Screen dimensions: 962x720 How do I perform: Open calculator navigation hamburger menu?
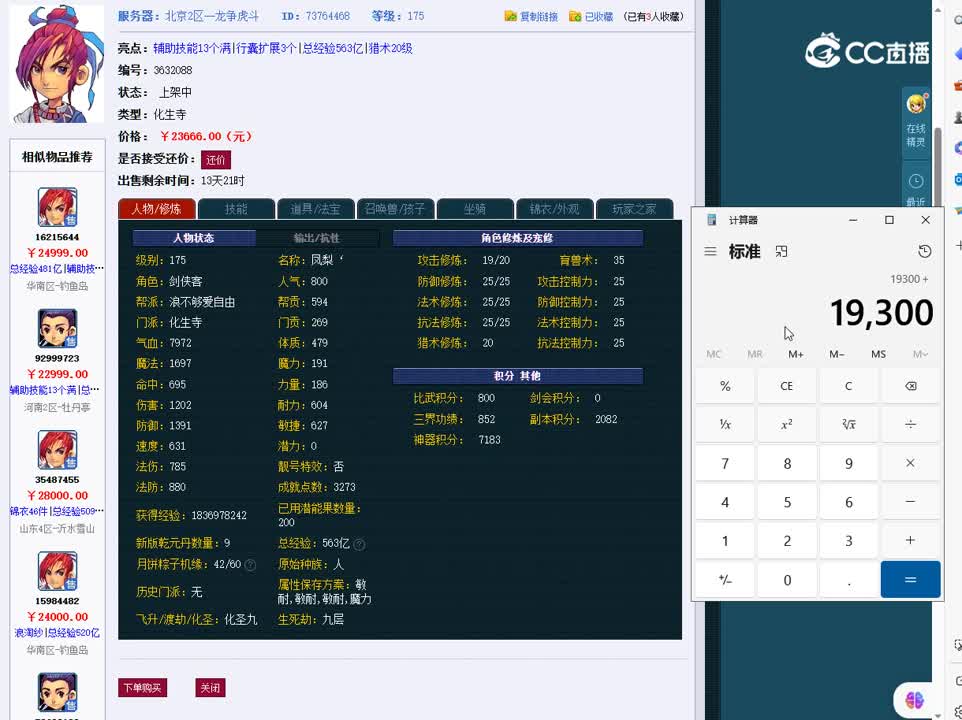click(710, 251)
